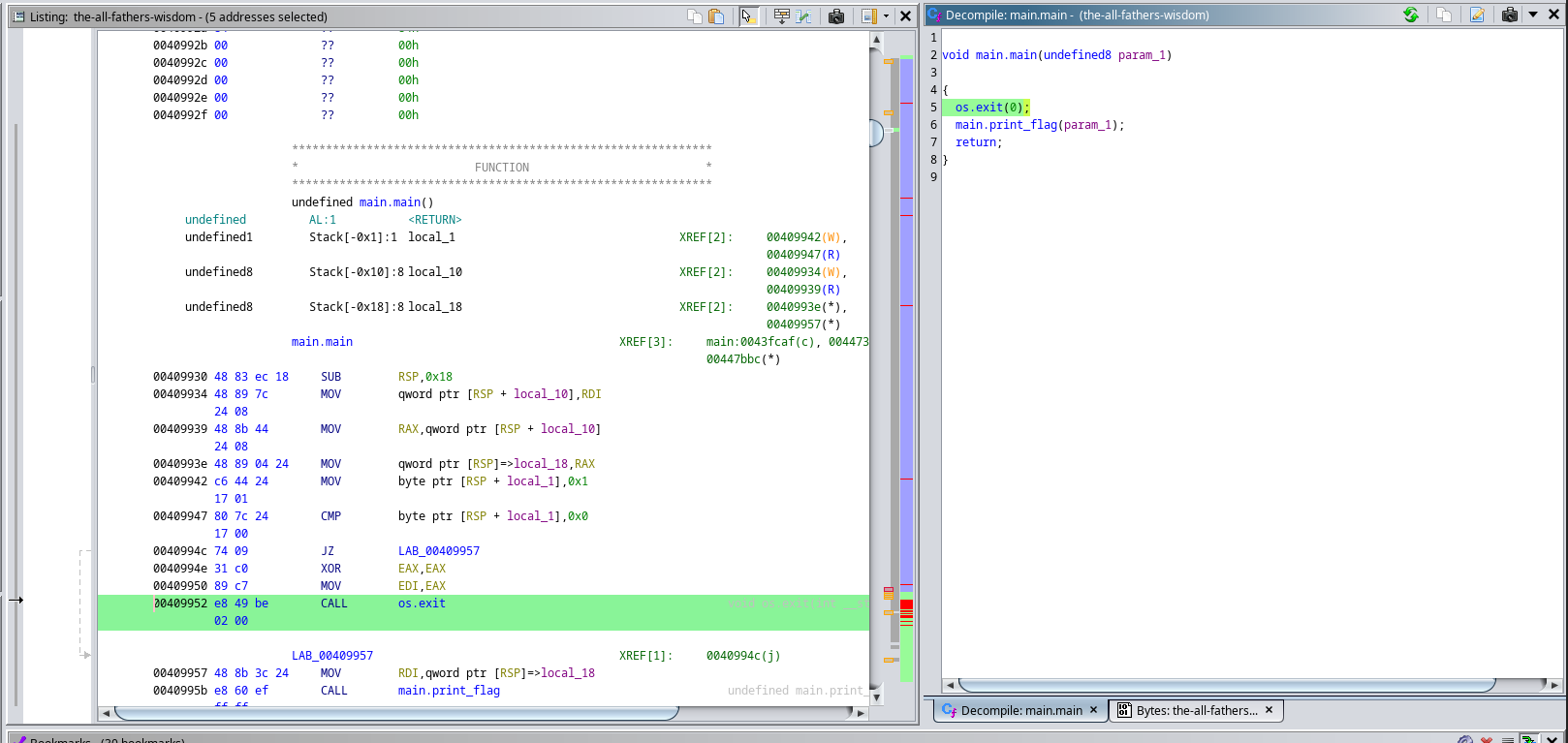Click the Listing horizontal scrollbar thumb
Image resolution: width=1568 pixels, height=743 pixels.
click(396, 713)
